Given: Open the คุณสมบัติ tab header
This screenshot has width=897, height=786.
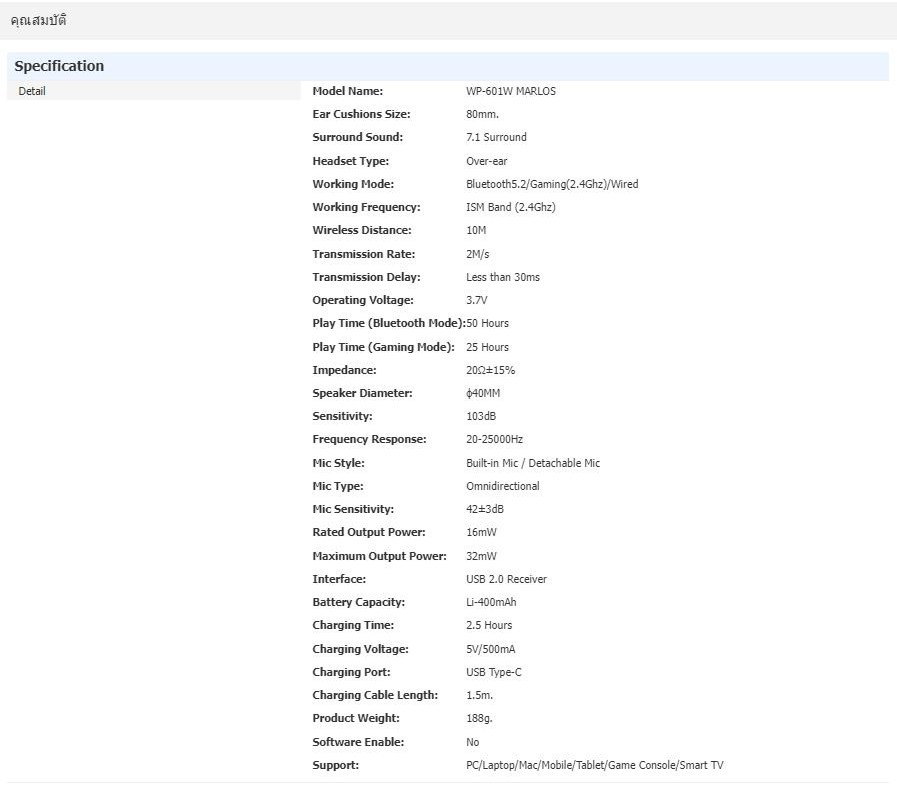Looking at the screenshot, I should pos(39,21).
